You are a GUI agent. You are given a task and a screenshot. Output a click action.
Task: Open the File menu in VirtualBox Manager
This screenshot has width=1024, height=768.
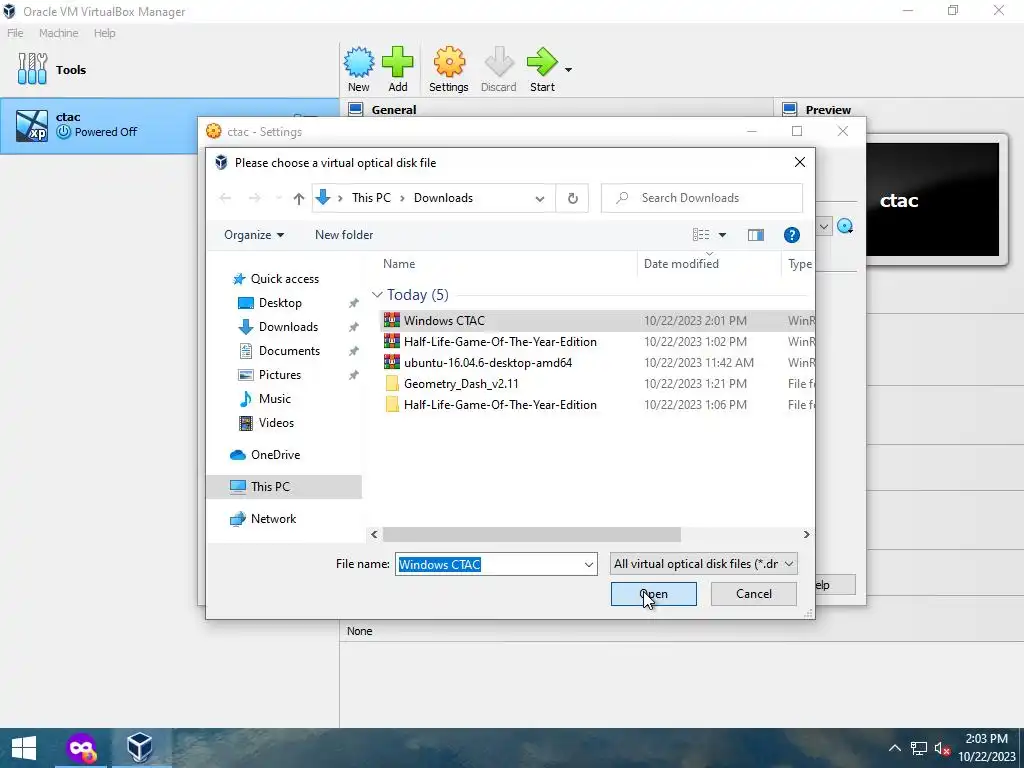pos(15,33)
